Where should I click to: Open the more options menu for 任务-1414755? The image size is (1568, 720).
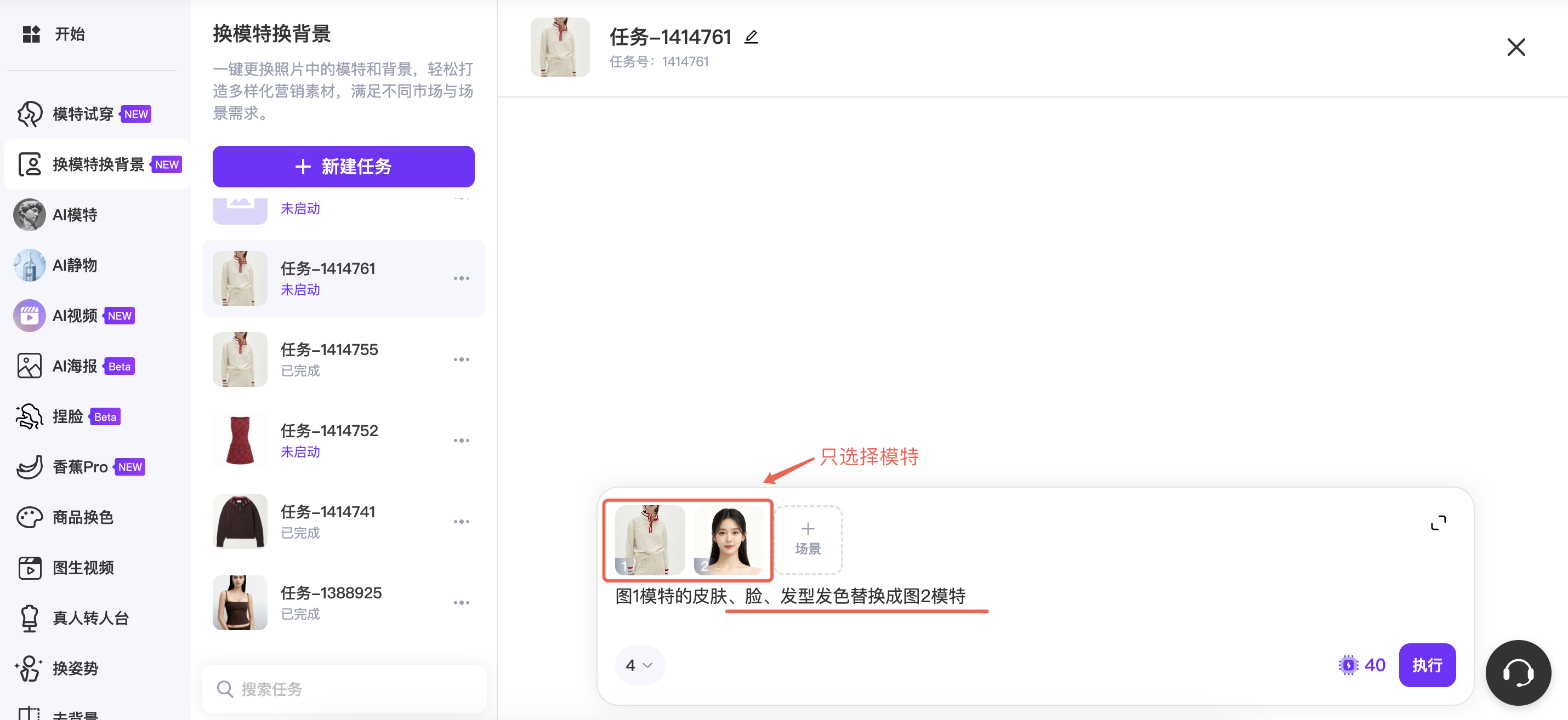click(462, 359)
